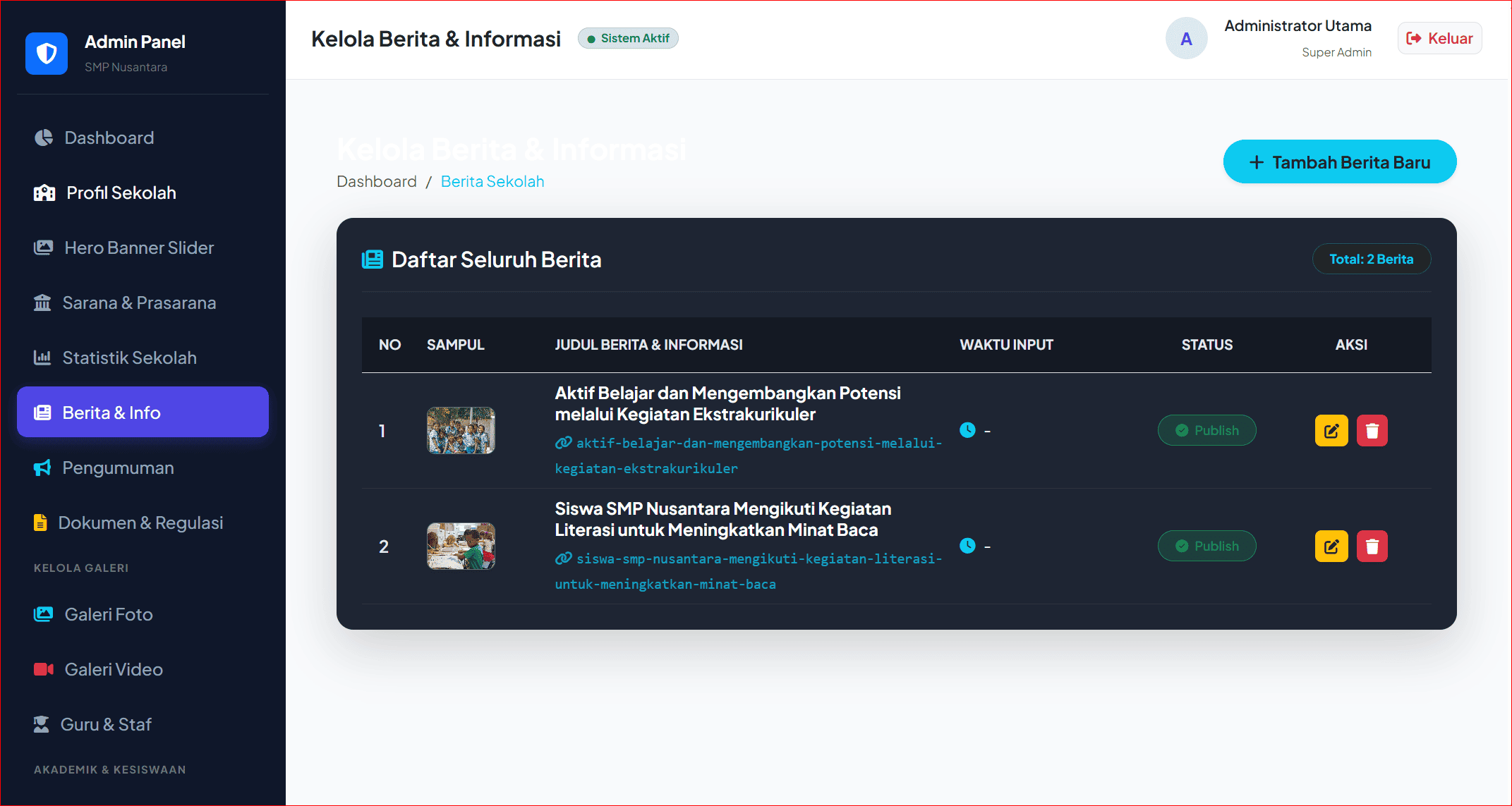Open Statistik Sekolah in the sidebar
The width and height of the screenshot is (1512, 806).
143,358
